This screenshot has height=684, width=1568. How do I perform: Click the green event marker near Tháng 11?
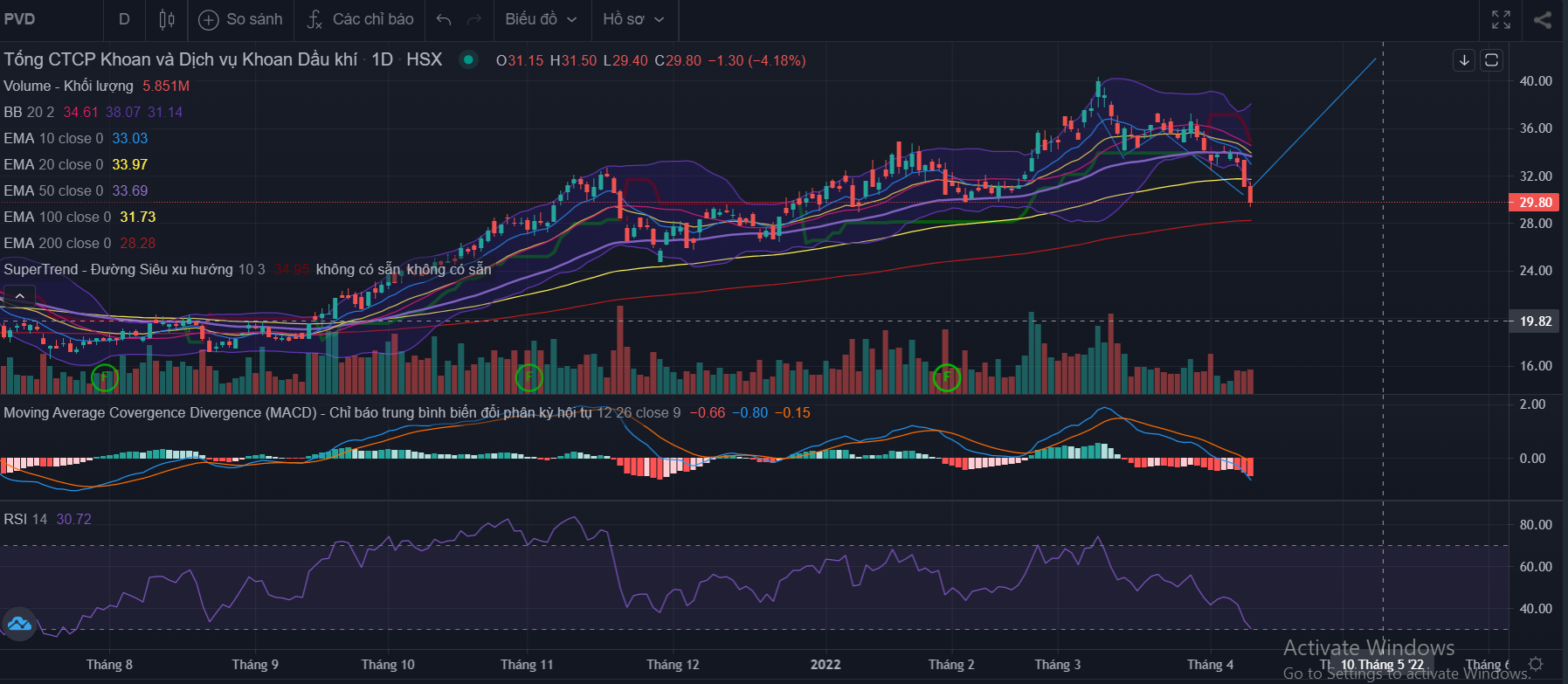[x=528, y=378]
